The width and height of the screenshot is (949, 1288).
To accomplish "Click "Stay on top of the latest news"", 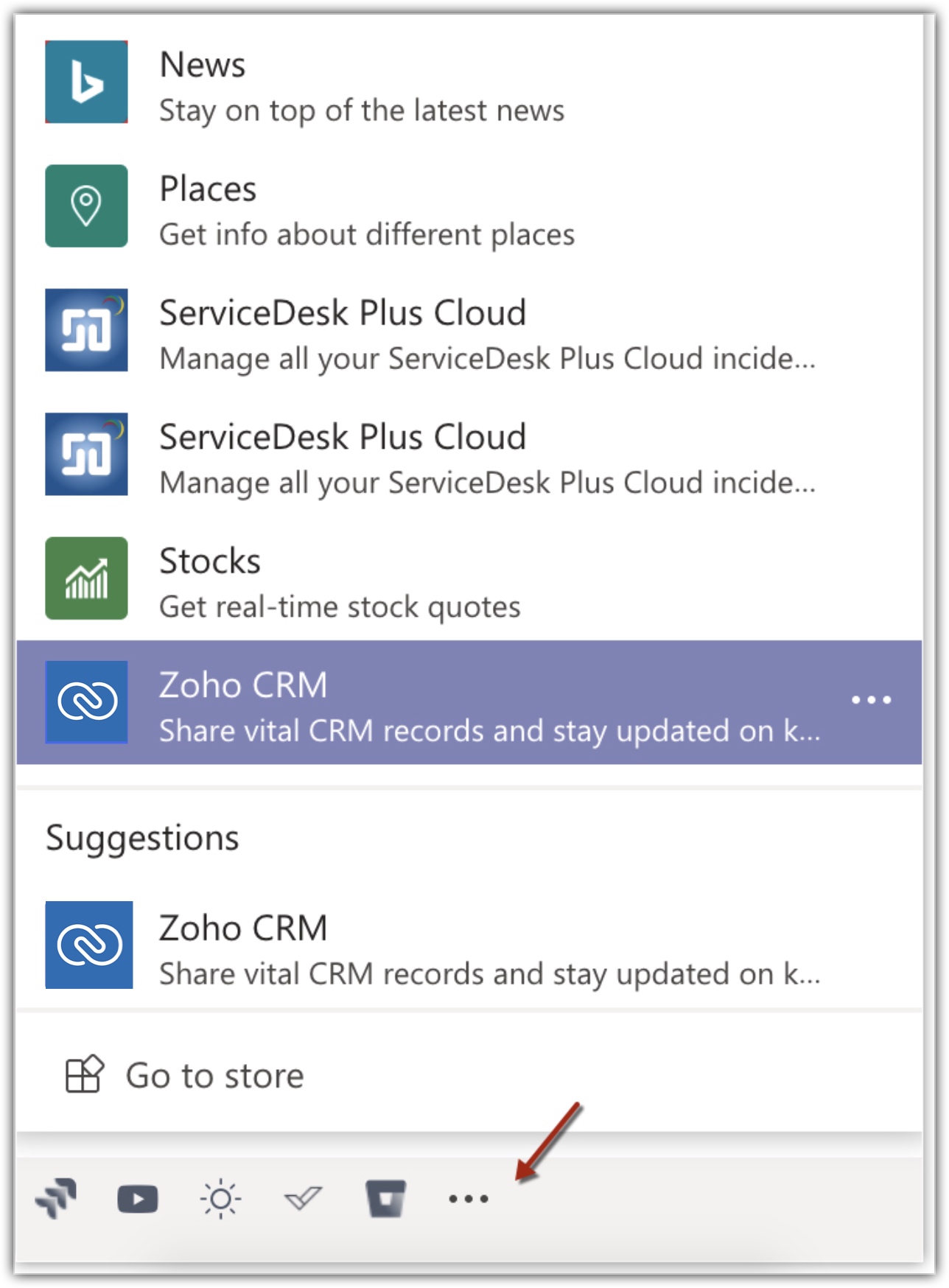I will coord(362,111).
